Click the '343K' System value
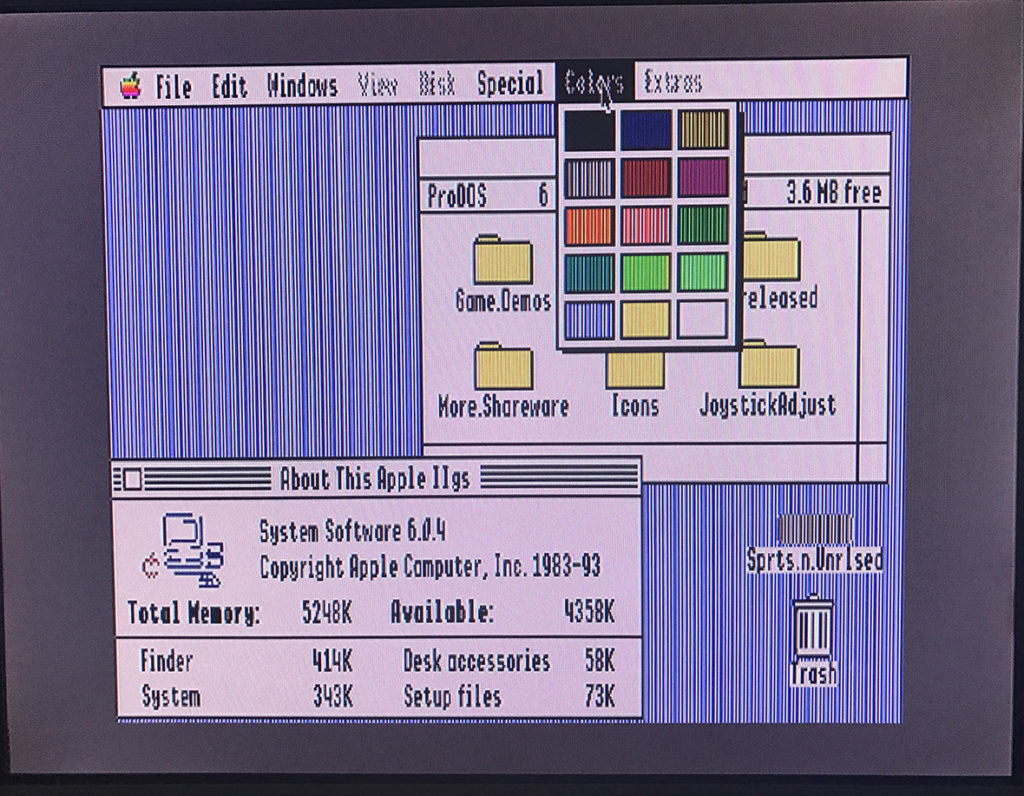Screen dimensions: 1024x796 coord(332,696)
